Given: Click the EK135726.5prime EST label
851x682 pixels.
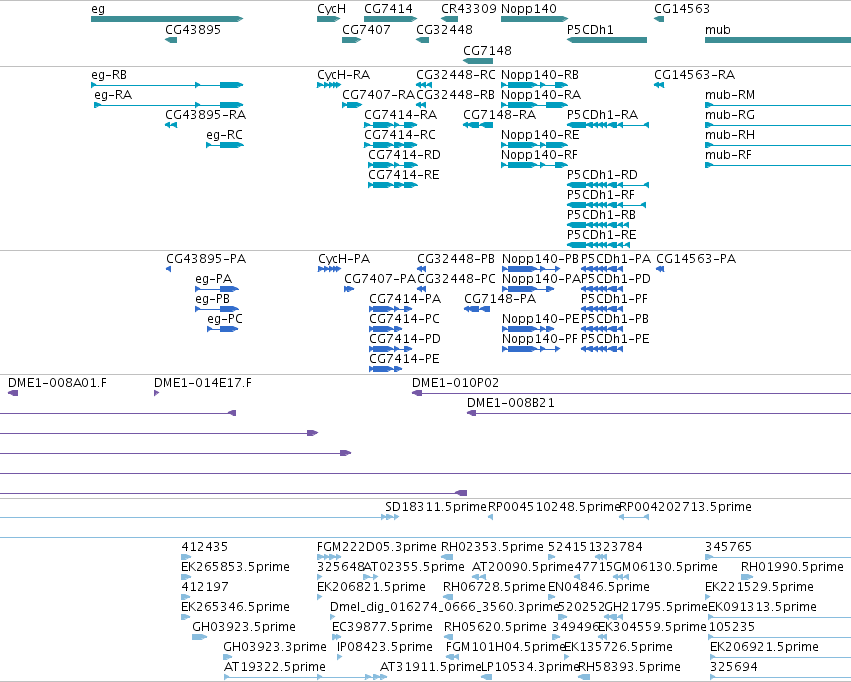Looking at the screenshot, I should (619, 647).
